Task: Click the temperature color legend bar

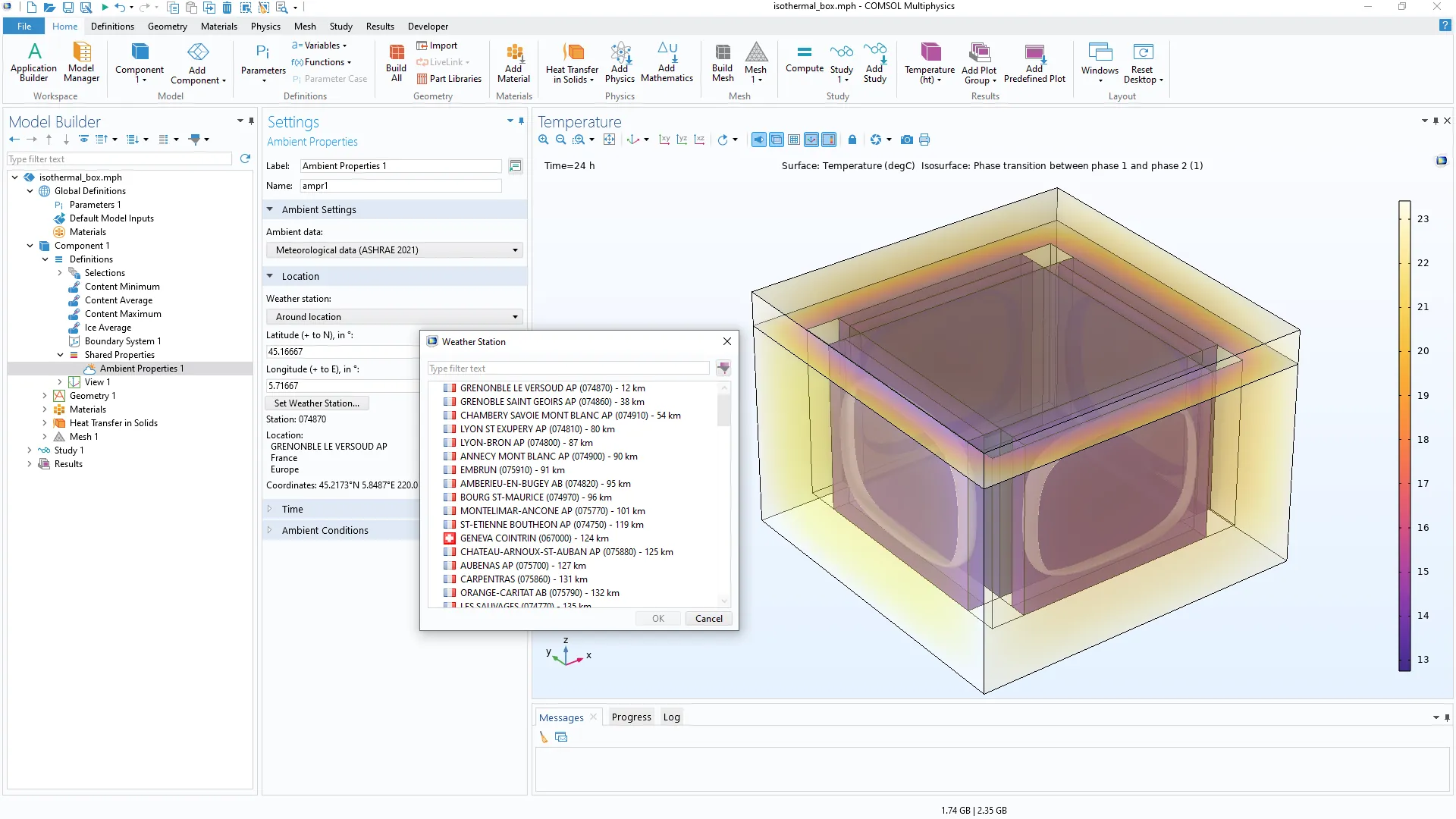Action: 1404,436
